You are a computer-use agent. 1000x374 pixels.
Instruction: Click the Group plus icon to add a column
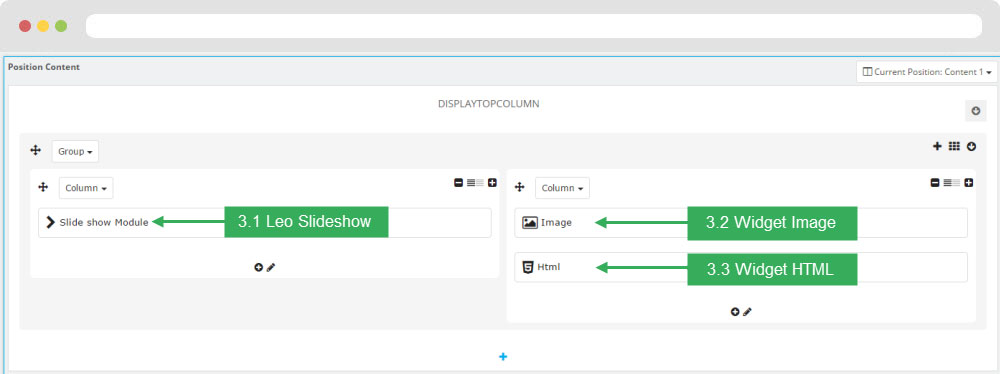pos(937,146)
